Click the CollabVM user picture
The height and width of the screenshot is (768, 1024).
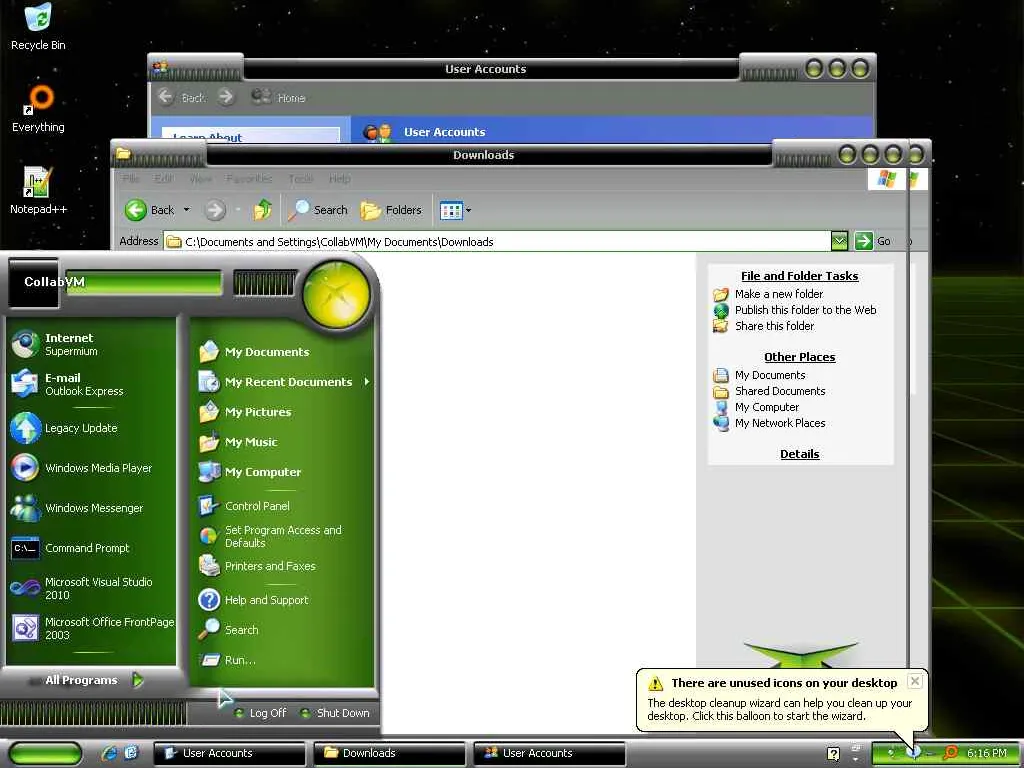pyautogui.click(x=33, y=282)
